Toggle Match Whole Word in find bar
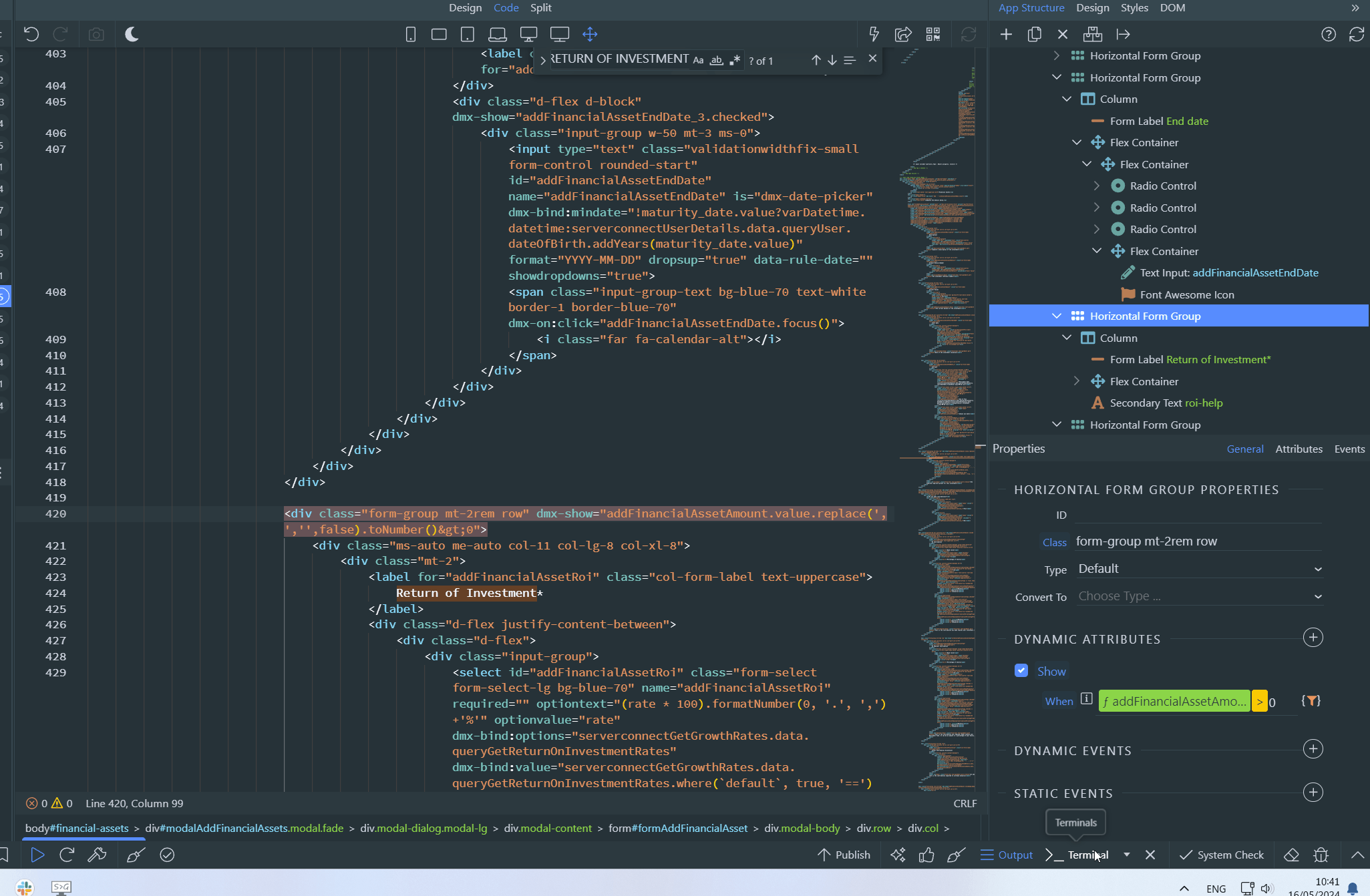 click(716, 60)
